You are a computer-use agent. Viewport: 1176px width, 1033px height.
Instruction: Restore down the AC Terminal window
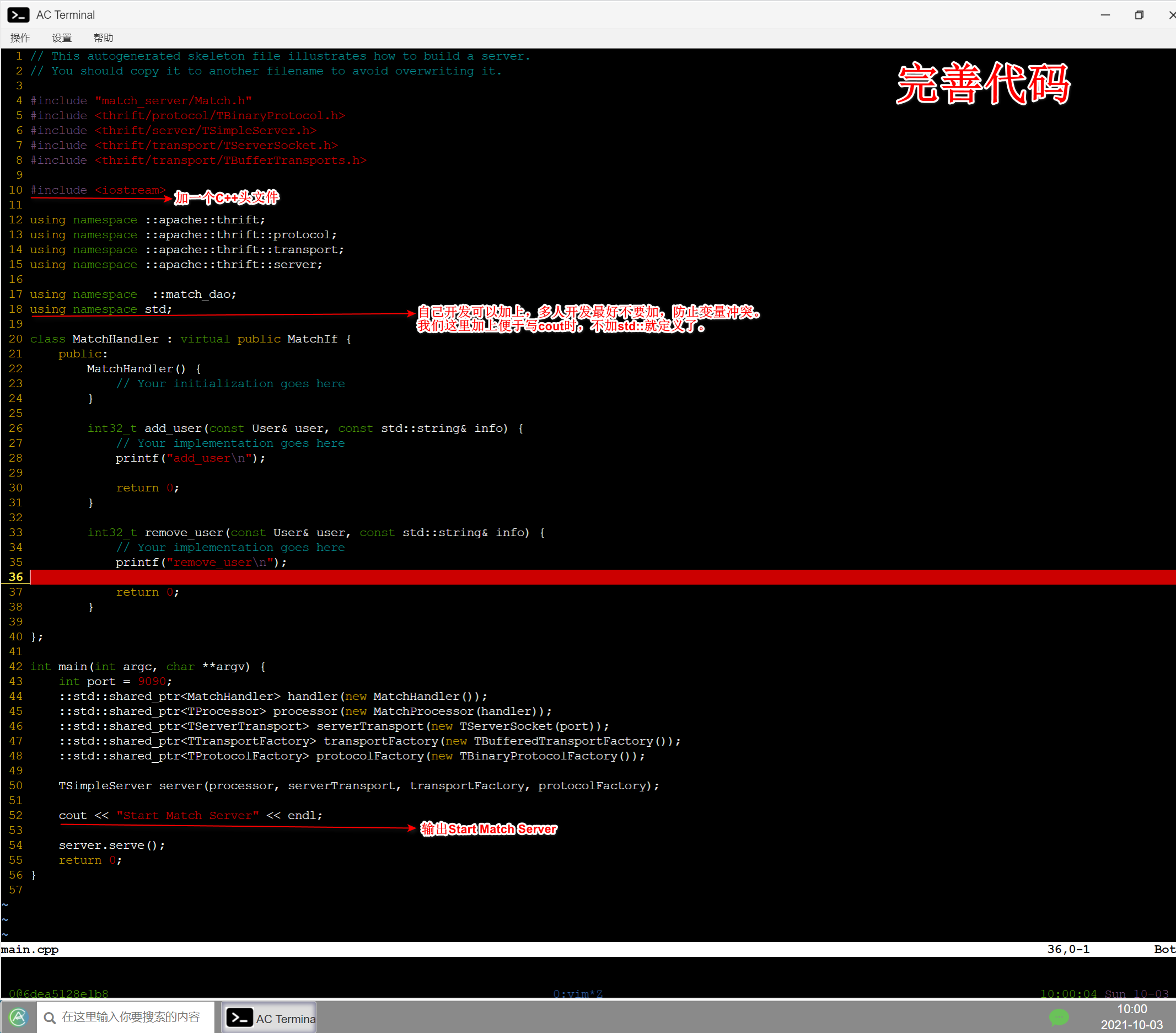pyautogui.click(x=1139, y=15)
